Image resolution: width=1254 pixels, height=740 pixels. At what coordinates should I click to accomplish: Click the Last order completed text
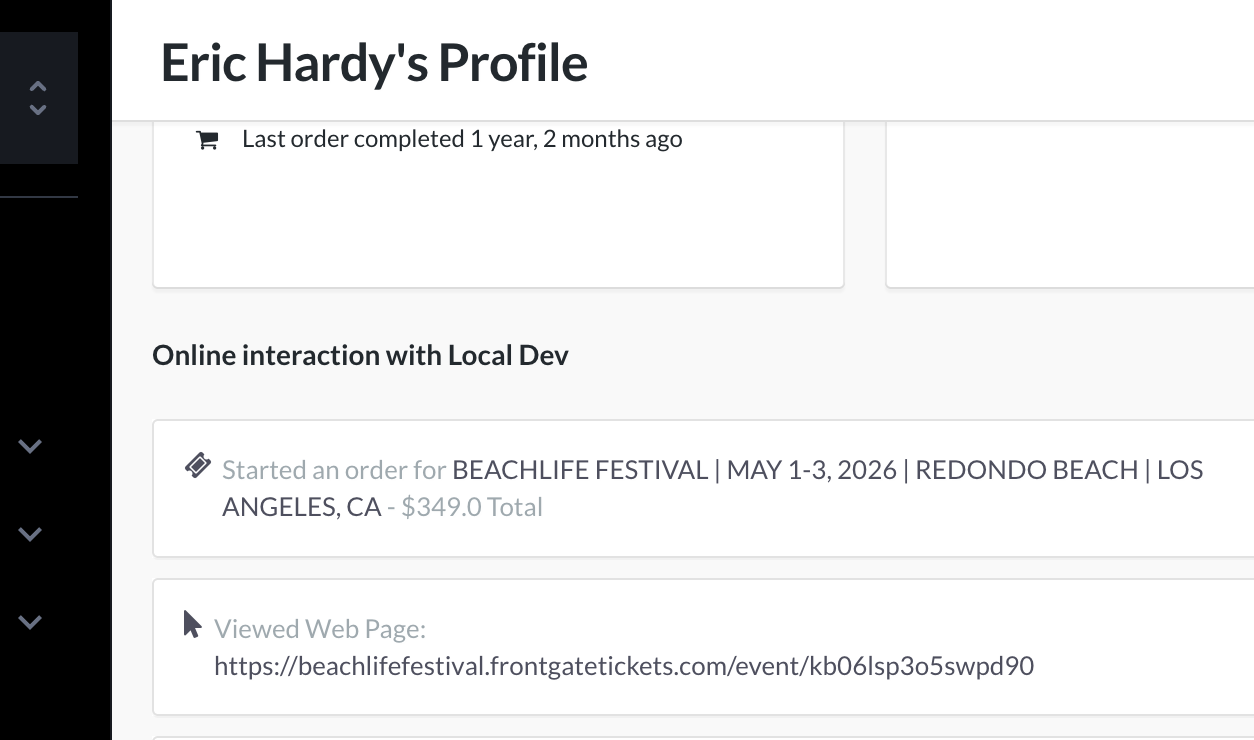(462, 139)
